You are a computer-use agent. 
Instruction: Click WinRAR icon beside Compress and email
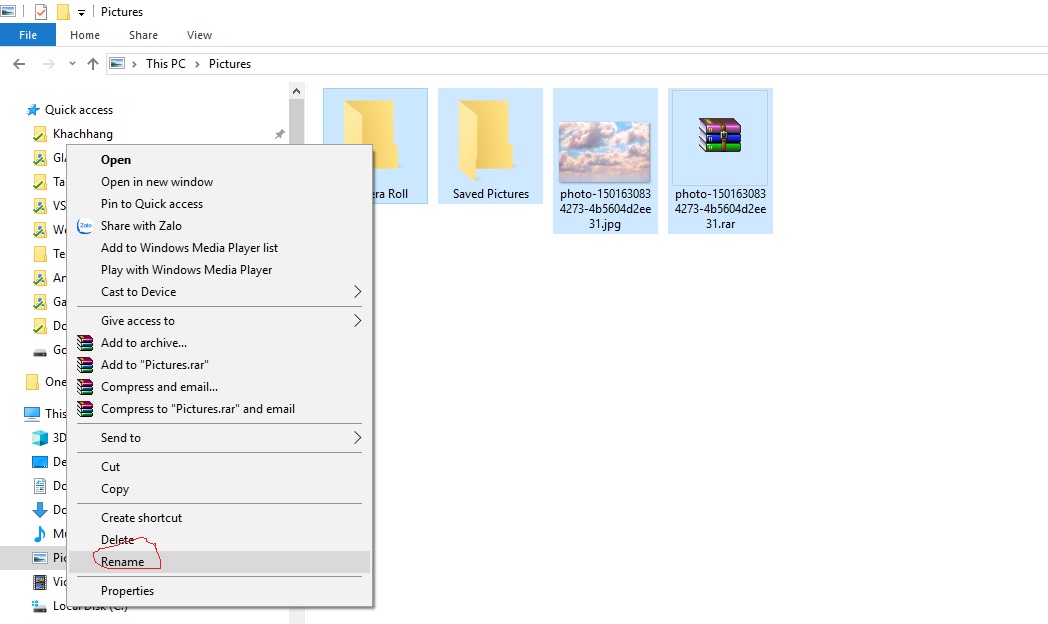coord(85,387)
